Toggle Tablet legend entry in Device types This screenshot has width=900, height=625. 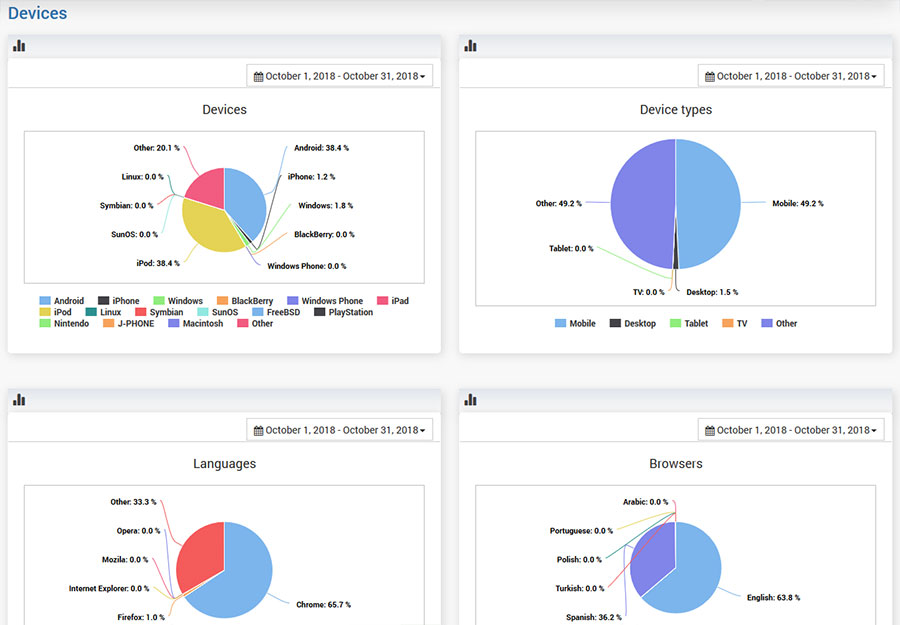688,324
